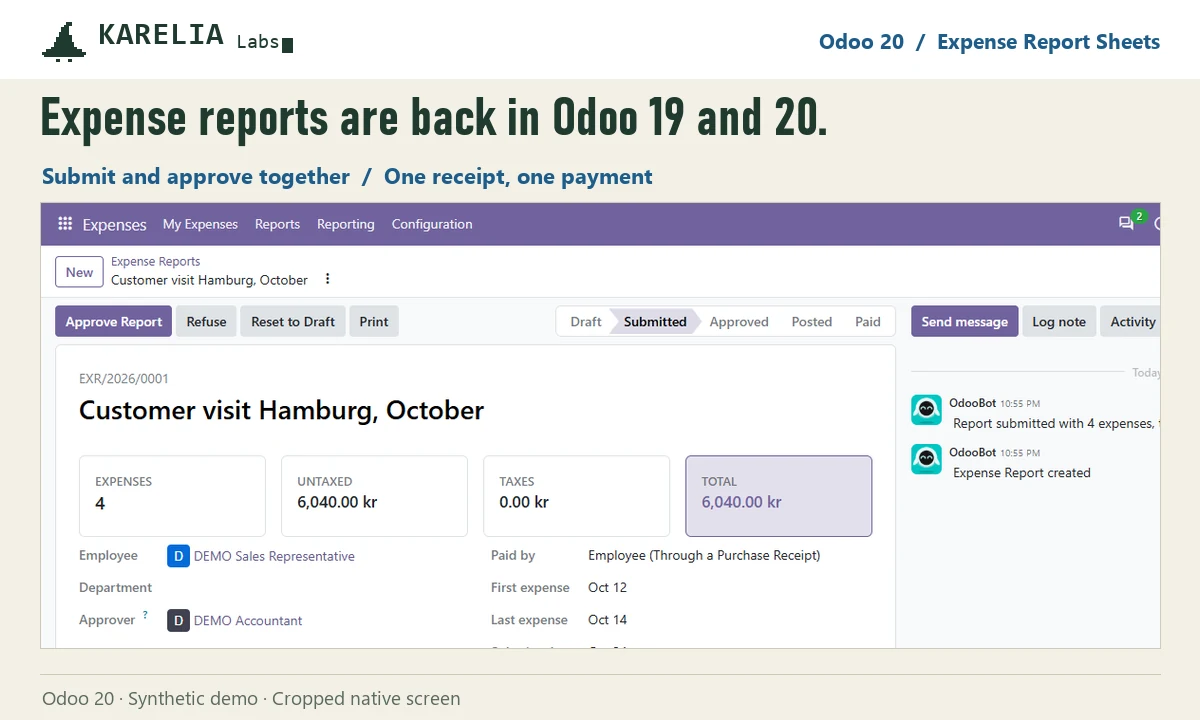This screenshot has width=1200, height=720.
Task: Open the Expenses app home
Action: [x=114, y=224]
